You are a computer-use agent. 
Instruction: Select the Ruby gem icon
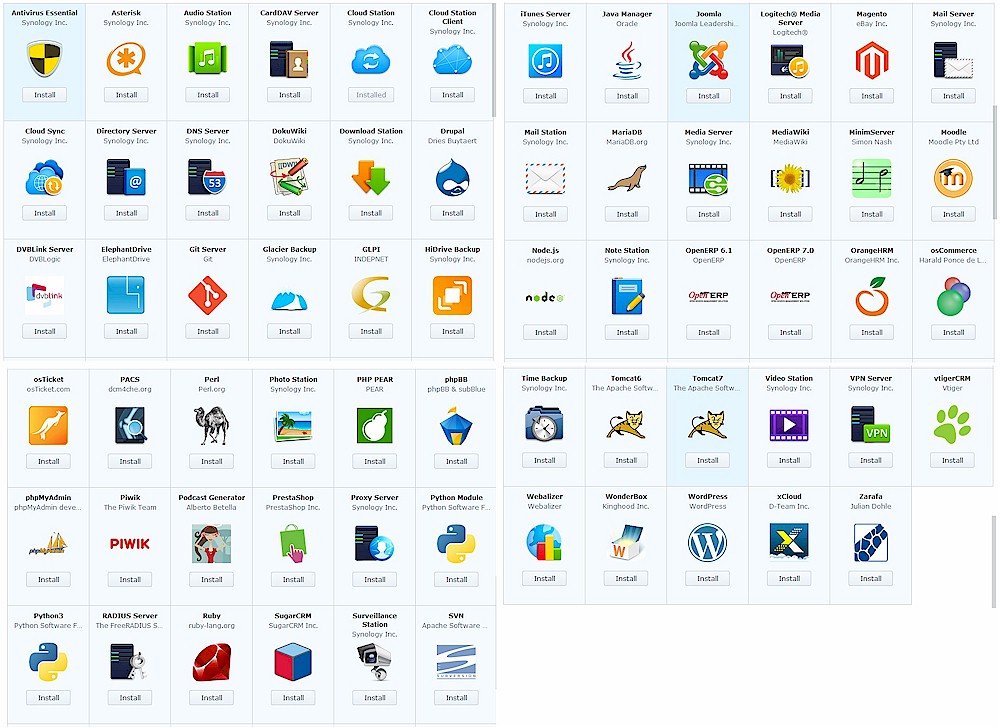(212, 662)
